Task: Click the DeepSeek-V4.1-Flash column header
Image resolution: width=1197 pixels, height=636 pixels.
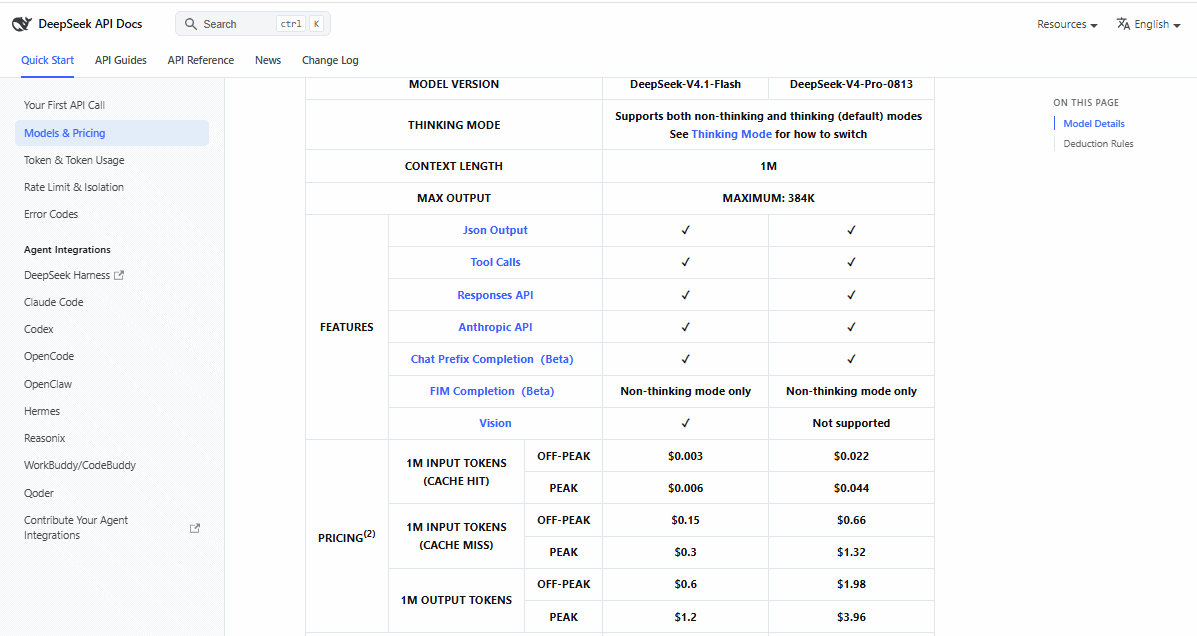Action: click(x=685, y=84)
